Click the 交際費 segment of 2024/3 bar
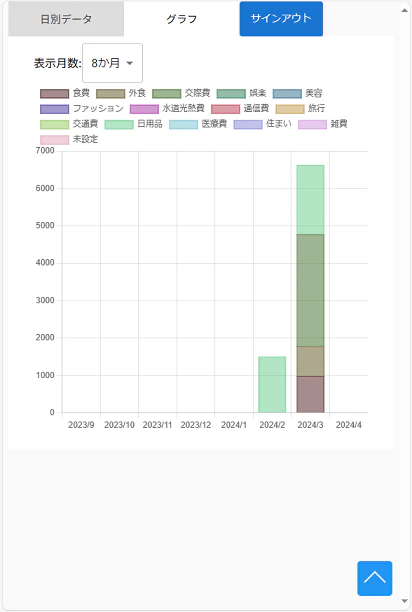 click(310, 290)
